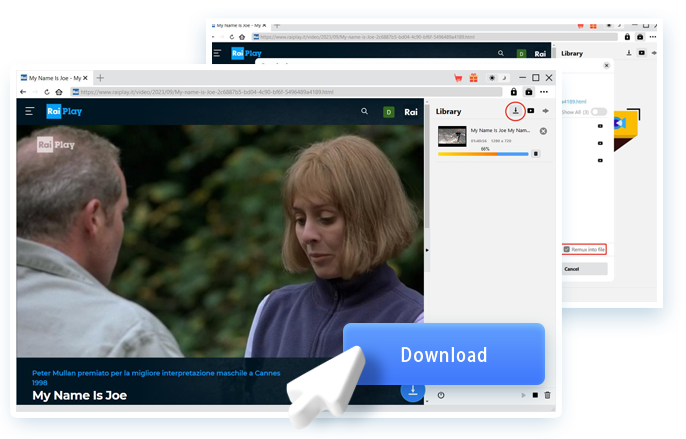The image size is (686, 439).
Task: Toggle Remux into file checkbox in back window
Action: click(567, 249)
